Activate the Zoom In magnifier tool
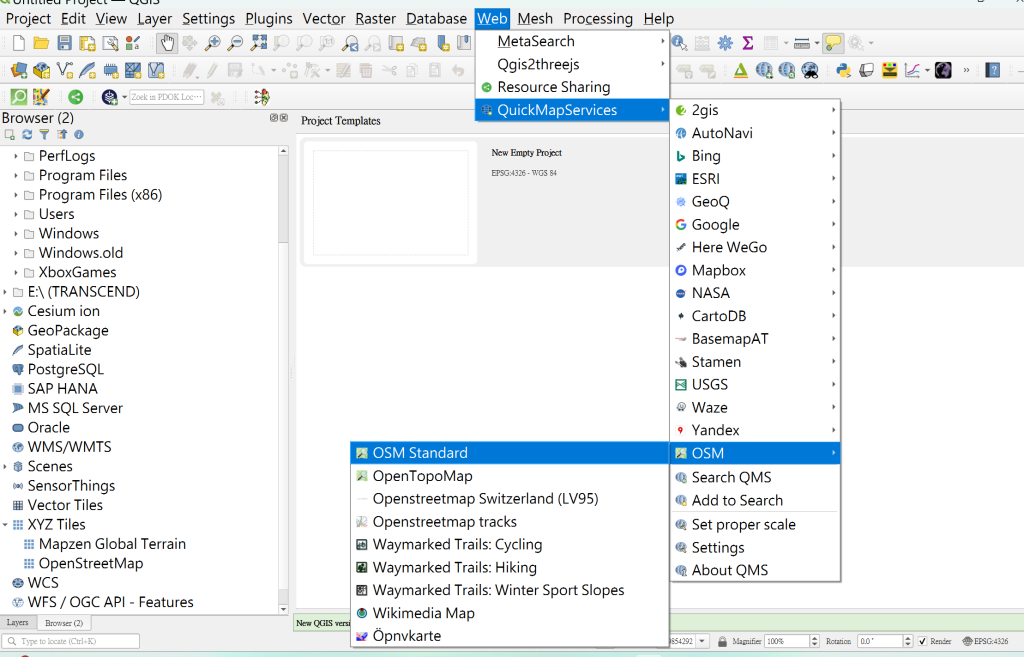This screenshot has width=1024, height=657. click(212, 43)
